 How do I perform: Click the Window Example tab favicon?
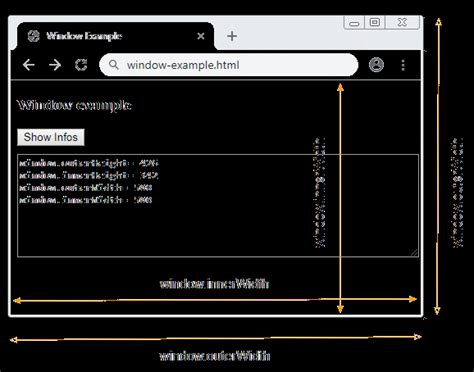(x=34, y=36)
